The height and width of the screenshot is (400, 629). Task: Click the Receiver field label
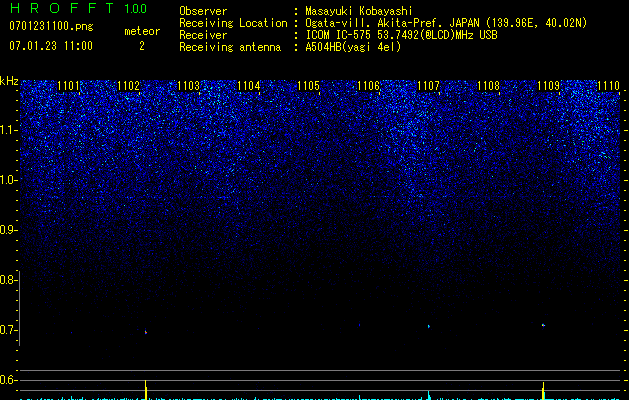(203, 35)
